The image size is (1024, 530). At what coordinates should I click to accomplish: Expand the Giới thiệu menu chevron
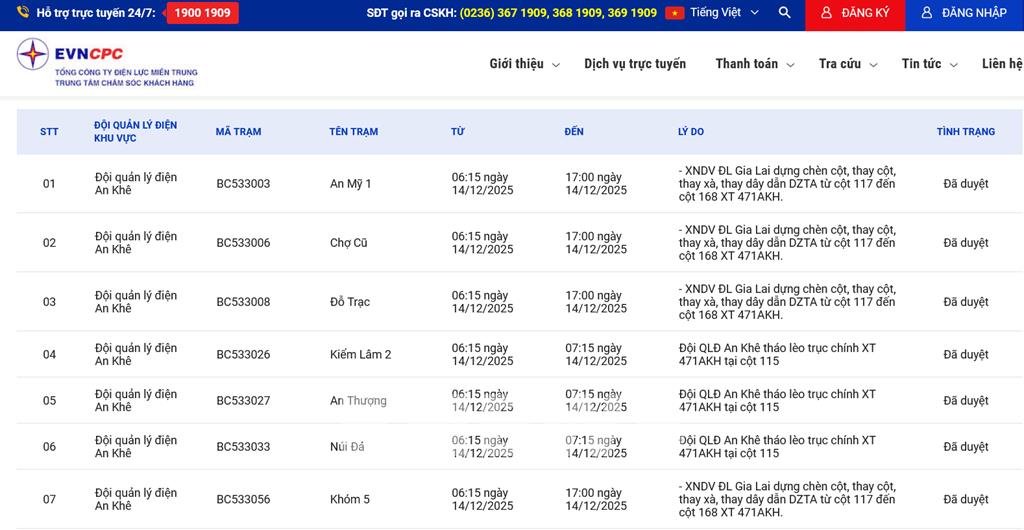point(556,65)
